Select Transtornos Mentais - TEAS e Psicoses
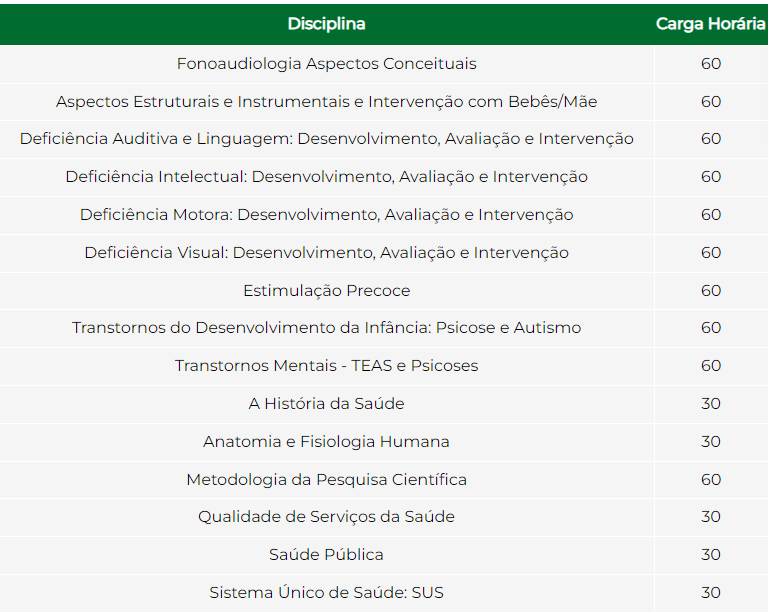The height and width of the screenshot is (614, 769). tap(327, 366)
